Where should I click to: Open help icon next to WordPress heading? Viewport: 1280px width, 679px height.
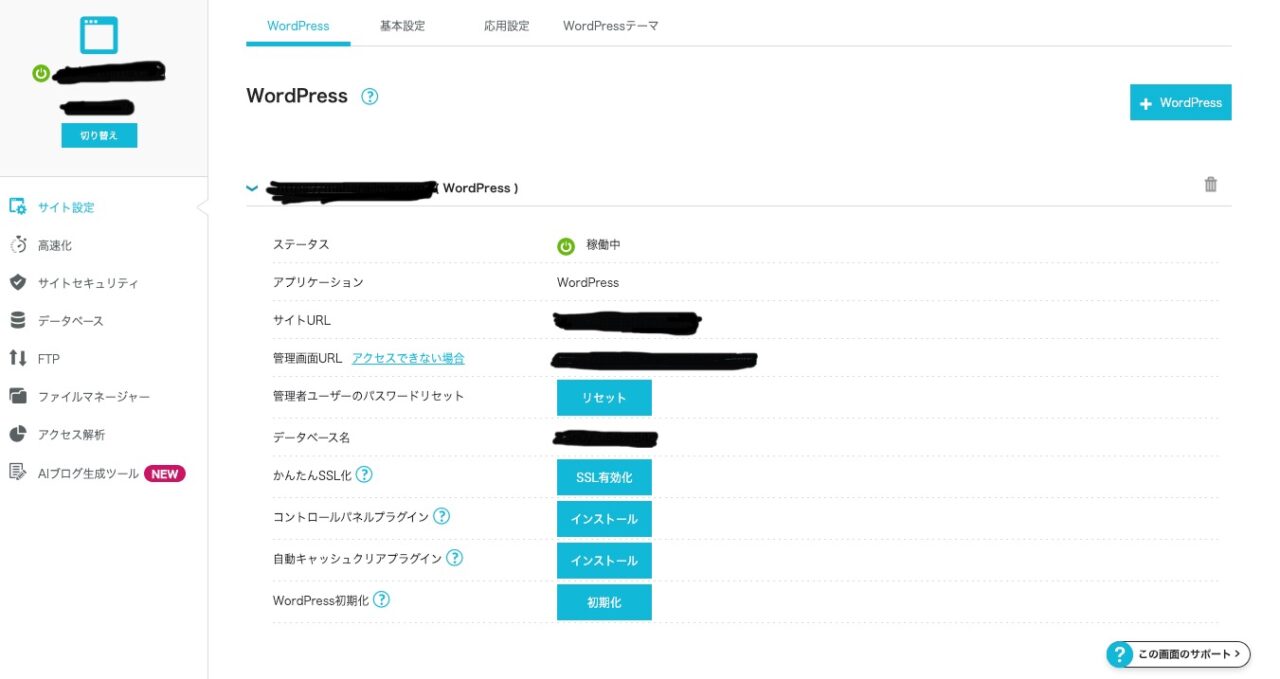click(370, 97)
